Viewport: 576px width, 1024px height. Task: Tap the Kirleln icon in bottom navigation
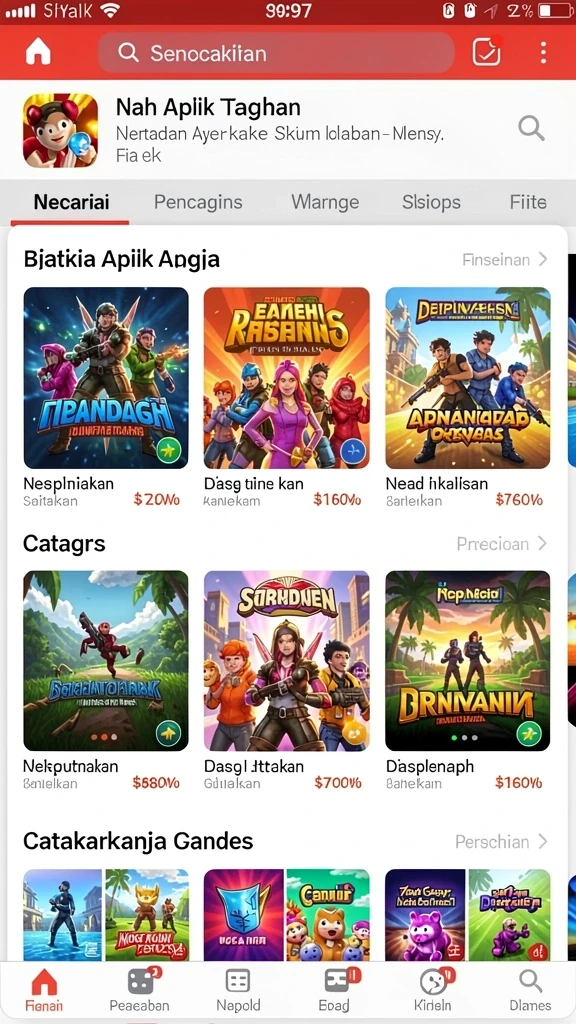tap(433, 981)
